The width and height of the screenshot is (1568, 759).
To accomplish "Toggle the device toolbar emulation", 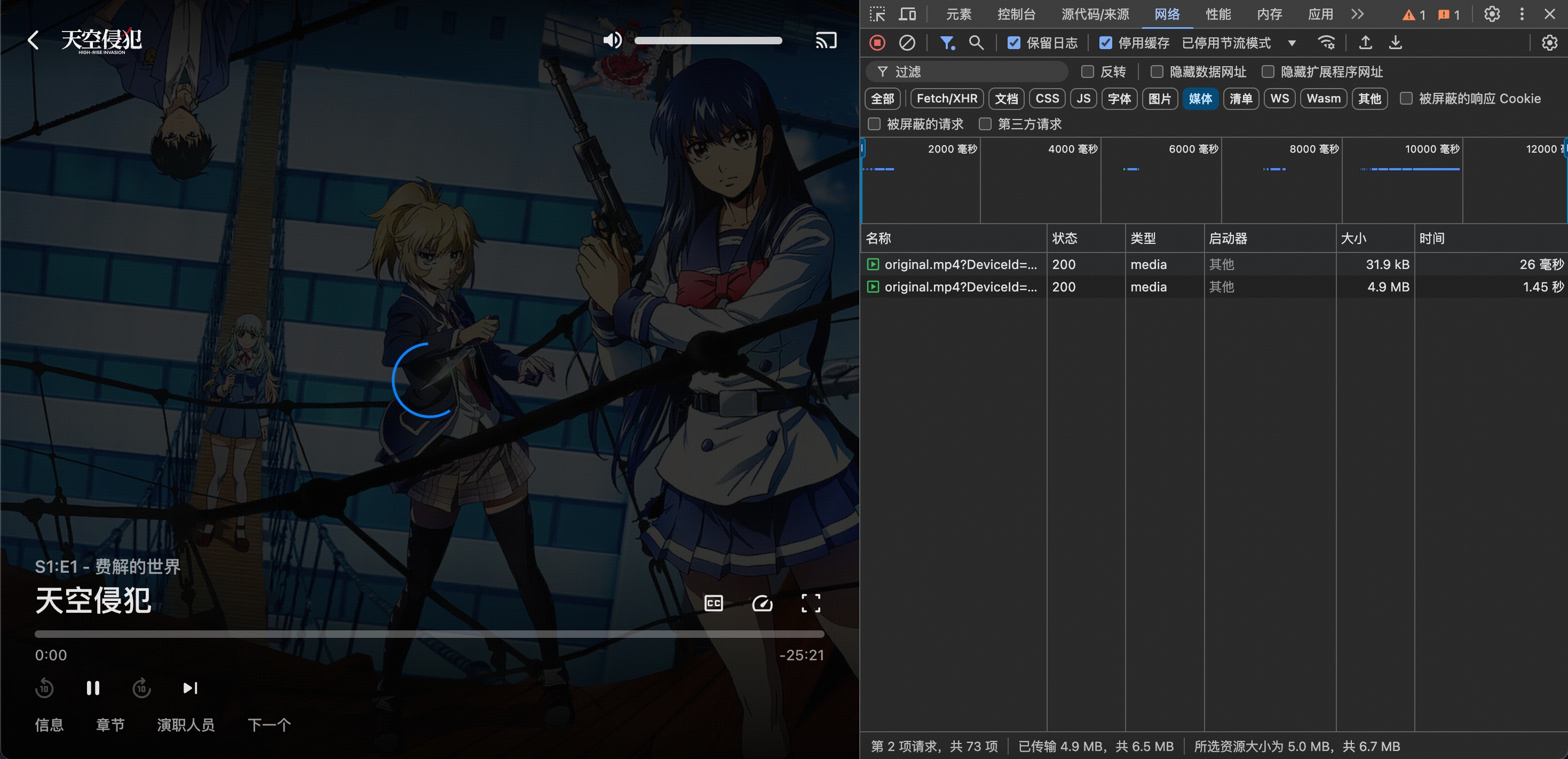I will pyautogui.click(x=908, y=14).
